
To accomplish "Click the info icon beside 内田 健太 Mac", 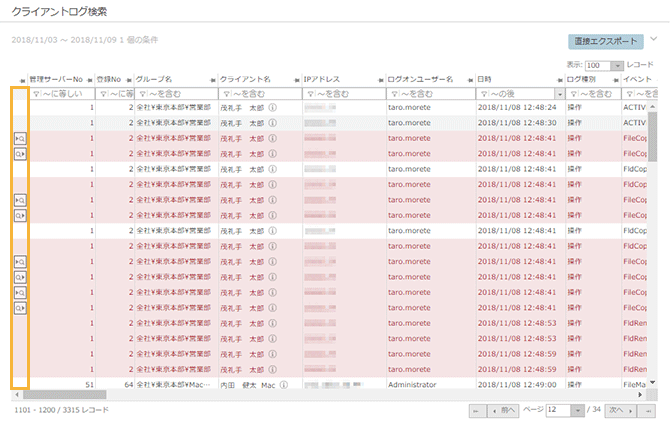I will coord(284,384).
